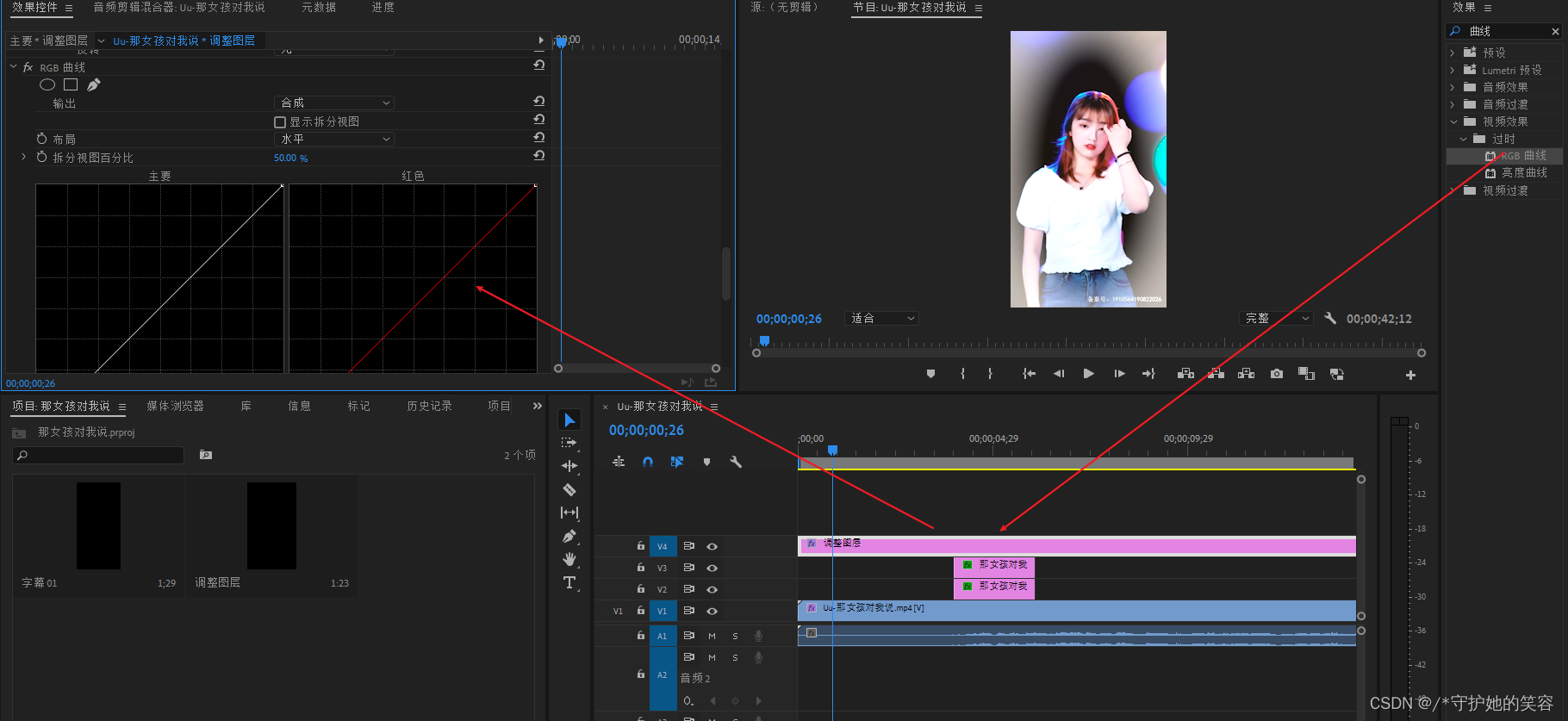Open the Media Browser tab
The width and height of the screenshot is (1568, 721).
point(175,406)
